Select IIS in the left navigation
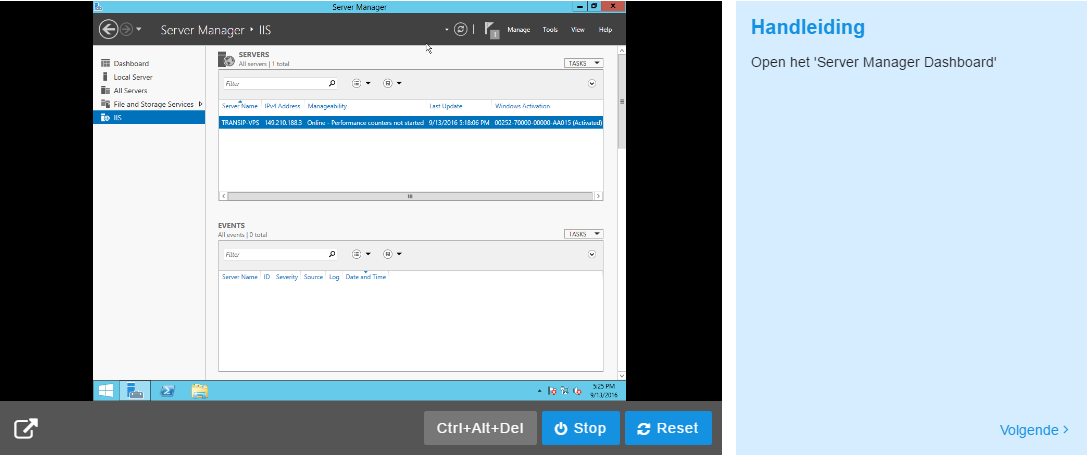 [x=149, y=117]
